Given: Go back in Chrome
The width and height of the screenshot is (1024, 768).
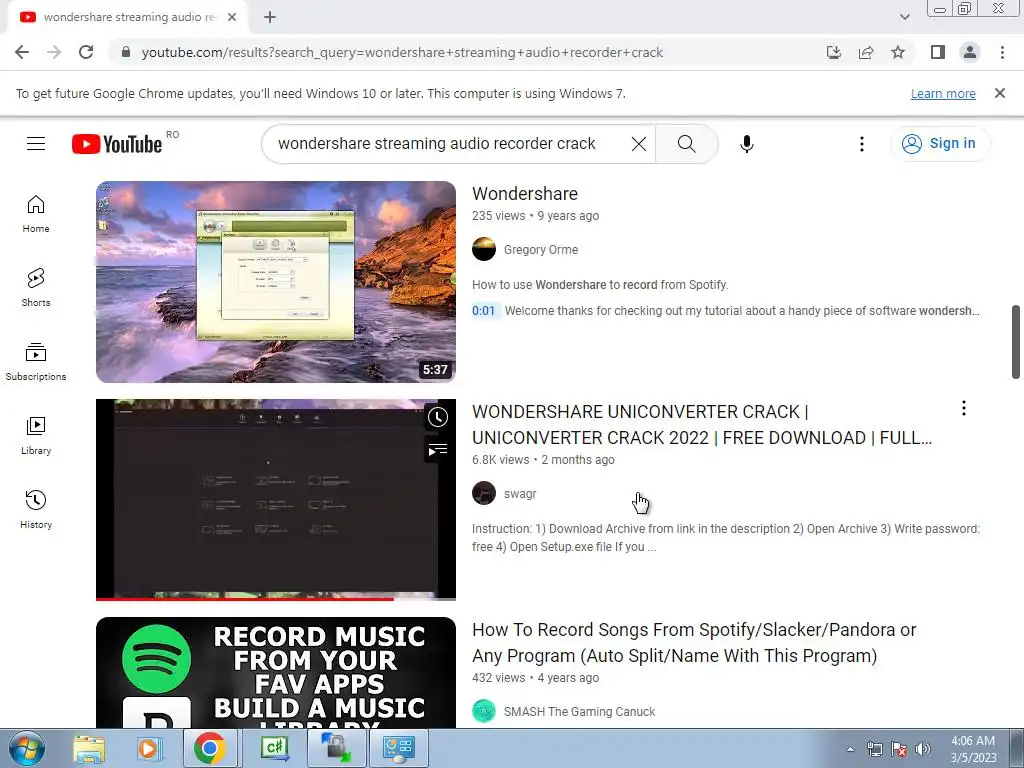Looking at the screenshot, I should [x=22, y=52].
